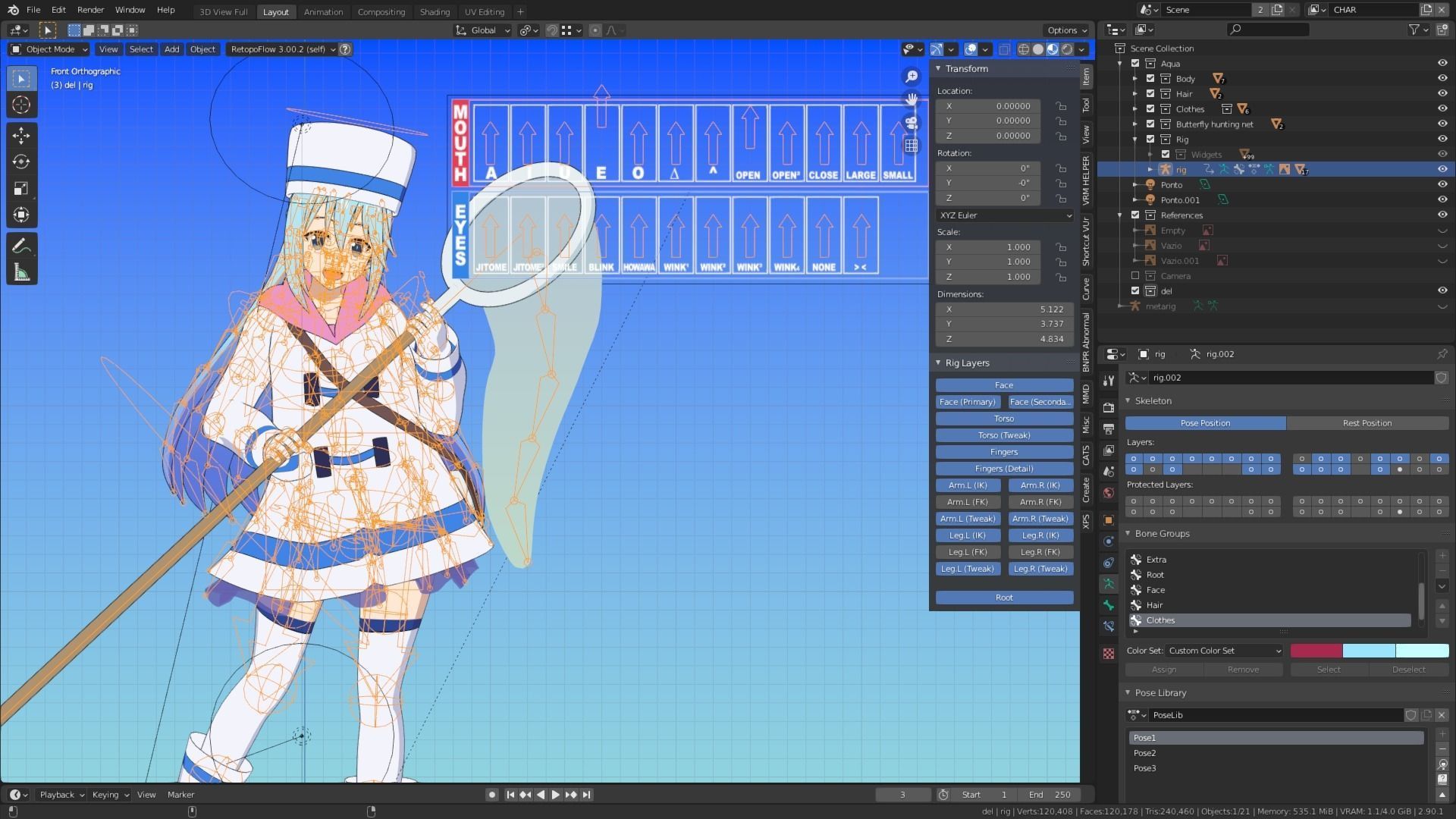Select the Transform tool
This screenshot has width=1456, height=819.
(21, 215)
